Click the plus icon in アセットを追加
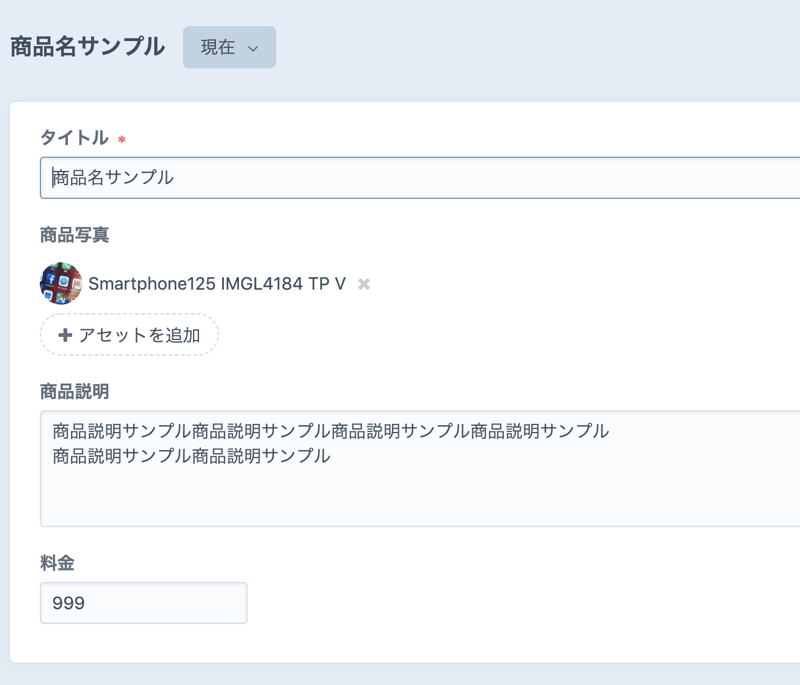This screenshot has width=800, height=685. 65,336
